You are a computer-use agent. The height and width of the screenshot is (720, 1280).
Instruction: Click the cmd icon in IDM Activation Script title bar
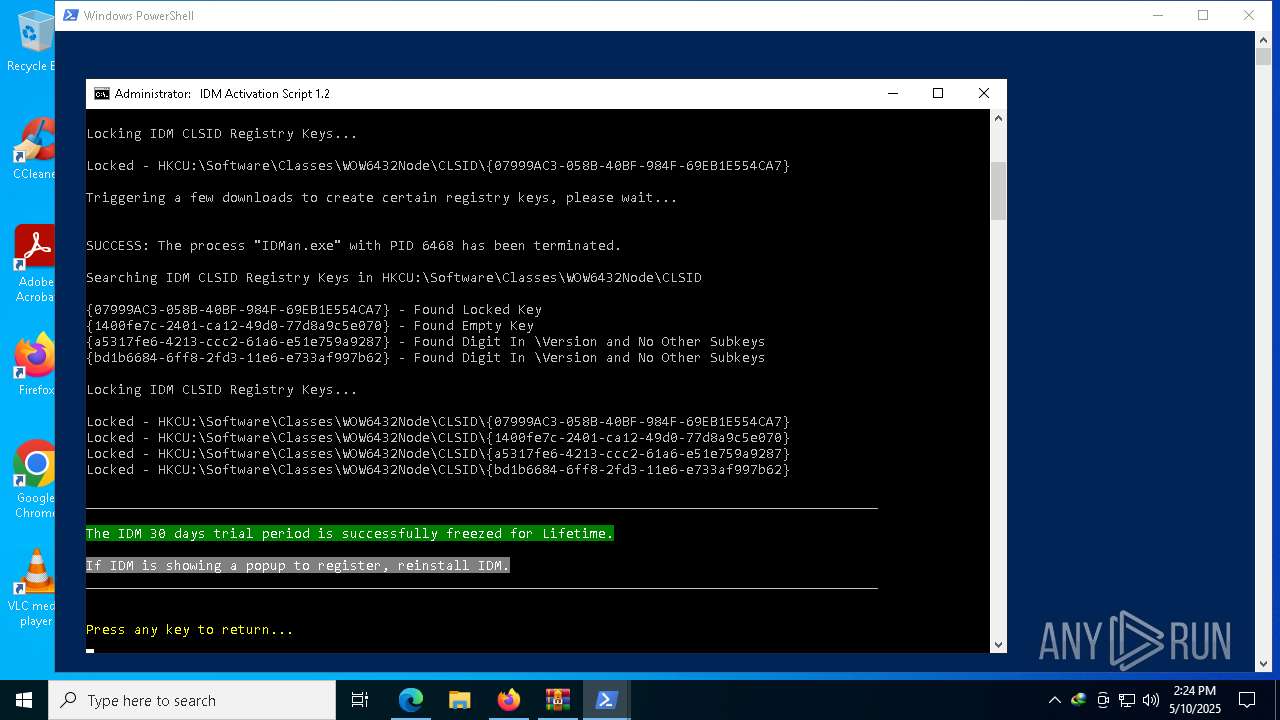(x=102, y=94)
